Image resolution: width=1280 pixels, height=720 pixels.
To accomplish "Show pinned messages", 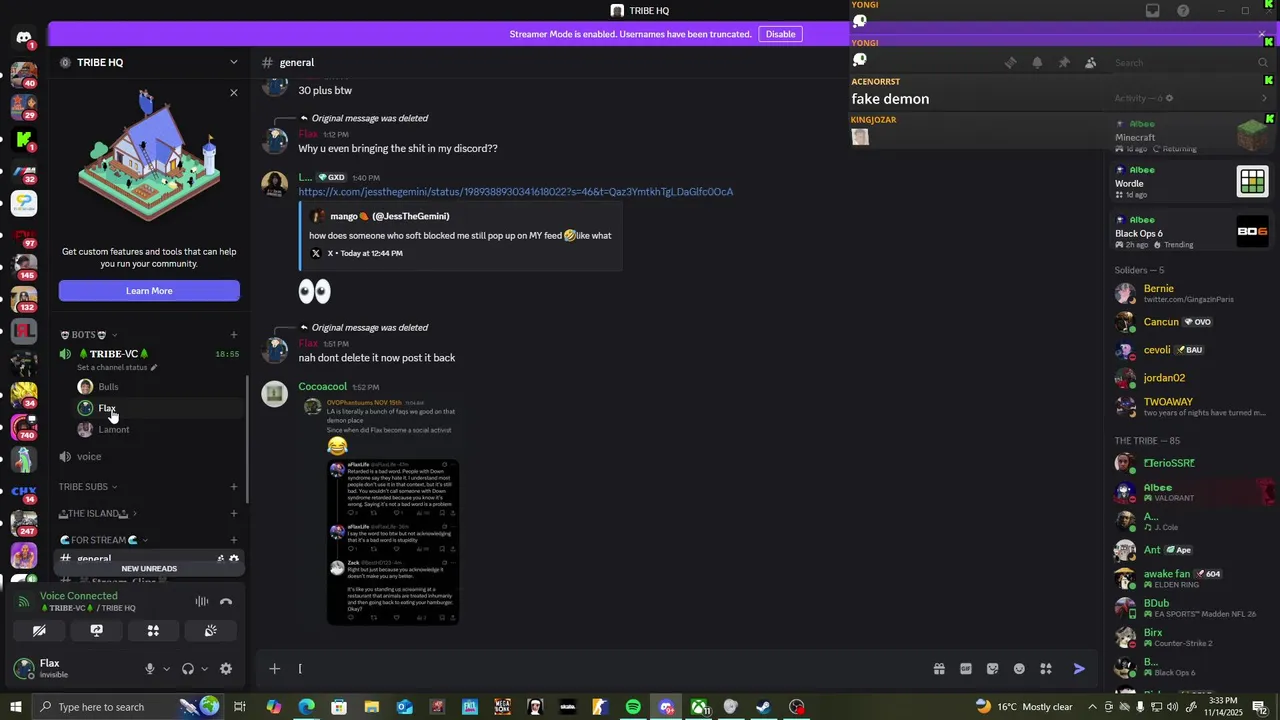I will pos(1064,62).
